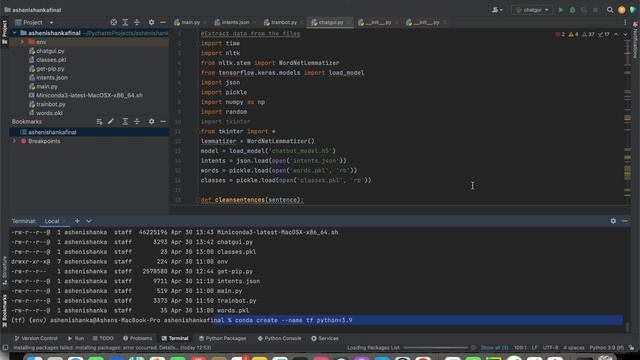This screenshot has width=640, height=360.
Task: Open the run configuration dropdown chatgui
Action: click(x=532, y=10)
